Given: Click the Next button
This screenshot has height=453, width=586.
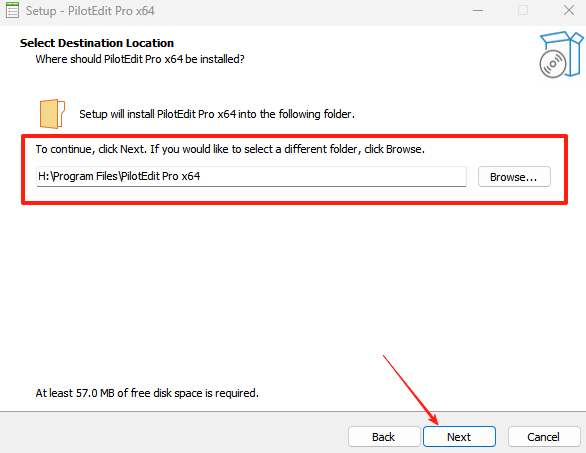Looking at the screenshot, I should click(459, 437).
